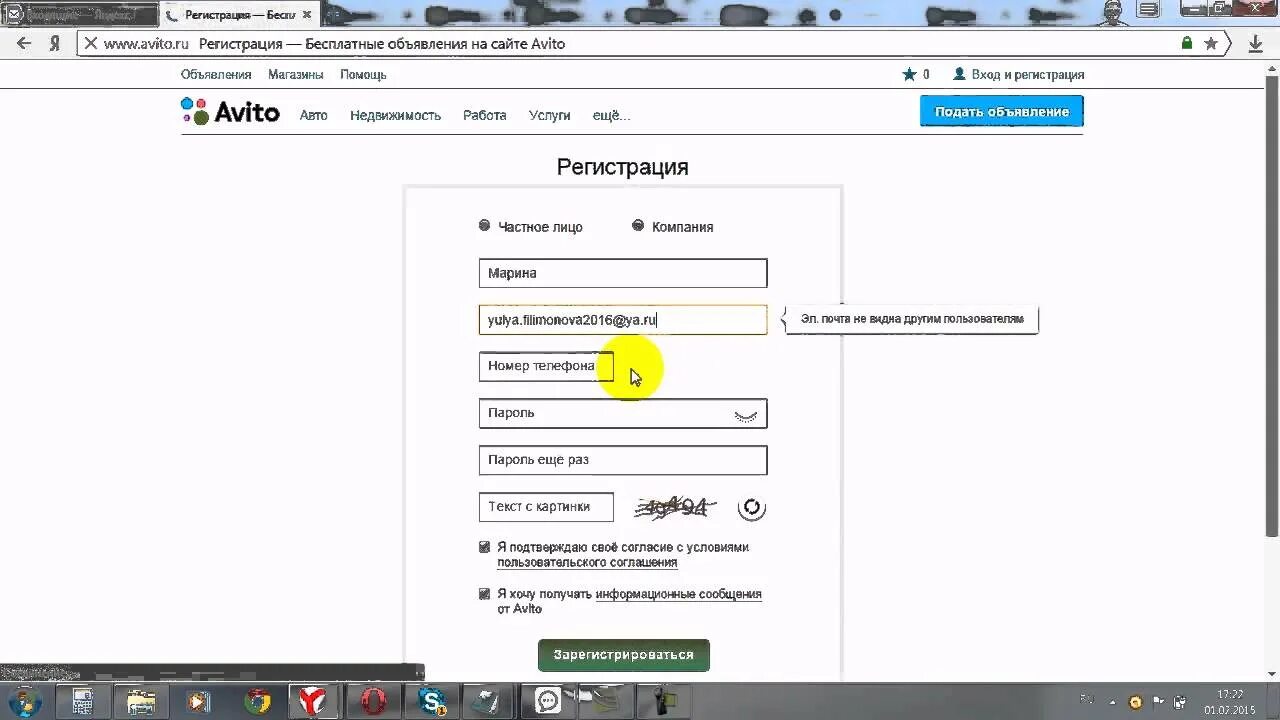Click the green padlock security icon
The width and height of the screenshot is (1280, 720).
click(1187, 44)
